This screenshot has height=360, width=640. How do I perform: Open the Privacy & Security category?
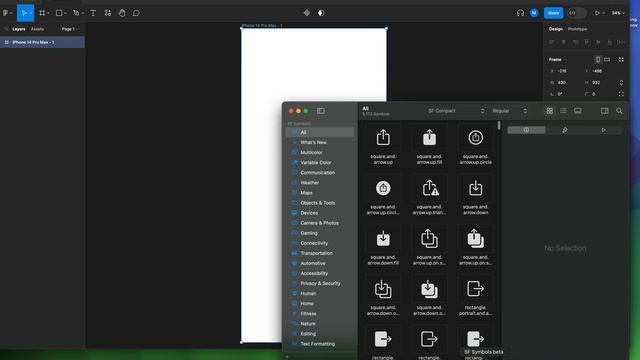coord(320,283)
